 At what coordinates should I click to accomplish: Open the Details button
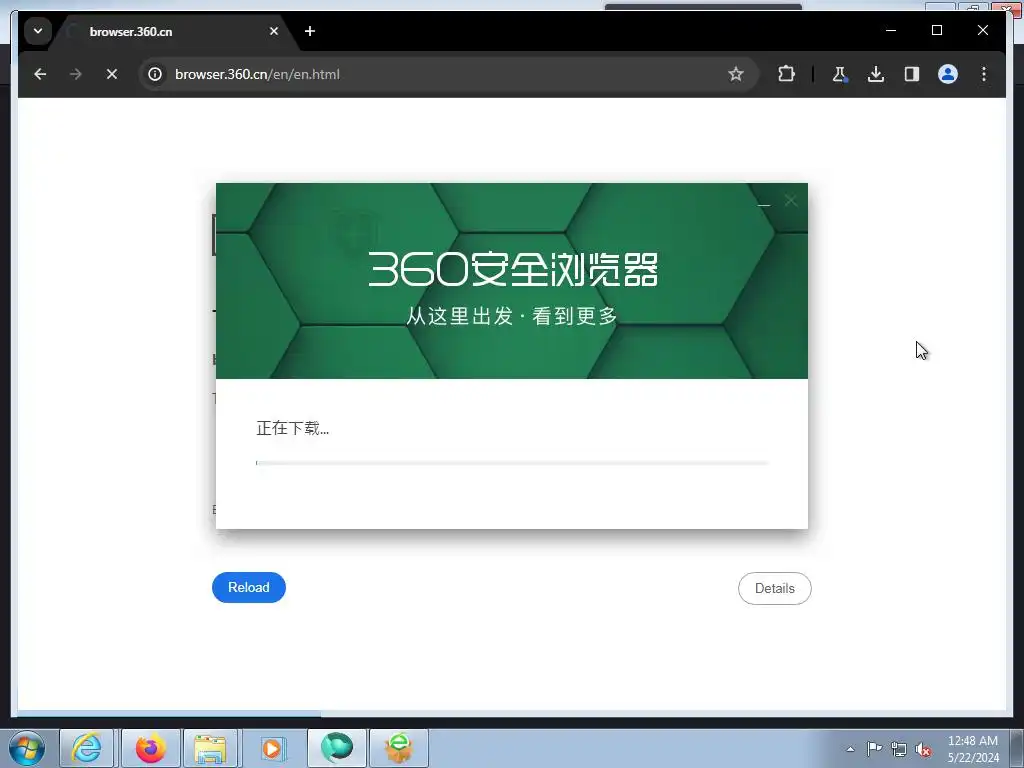click(x=775, y=588)
